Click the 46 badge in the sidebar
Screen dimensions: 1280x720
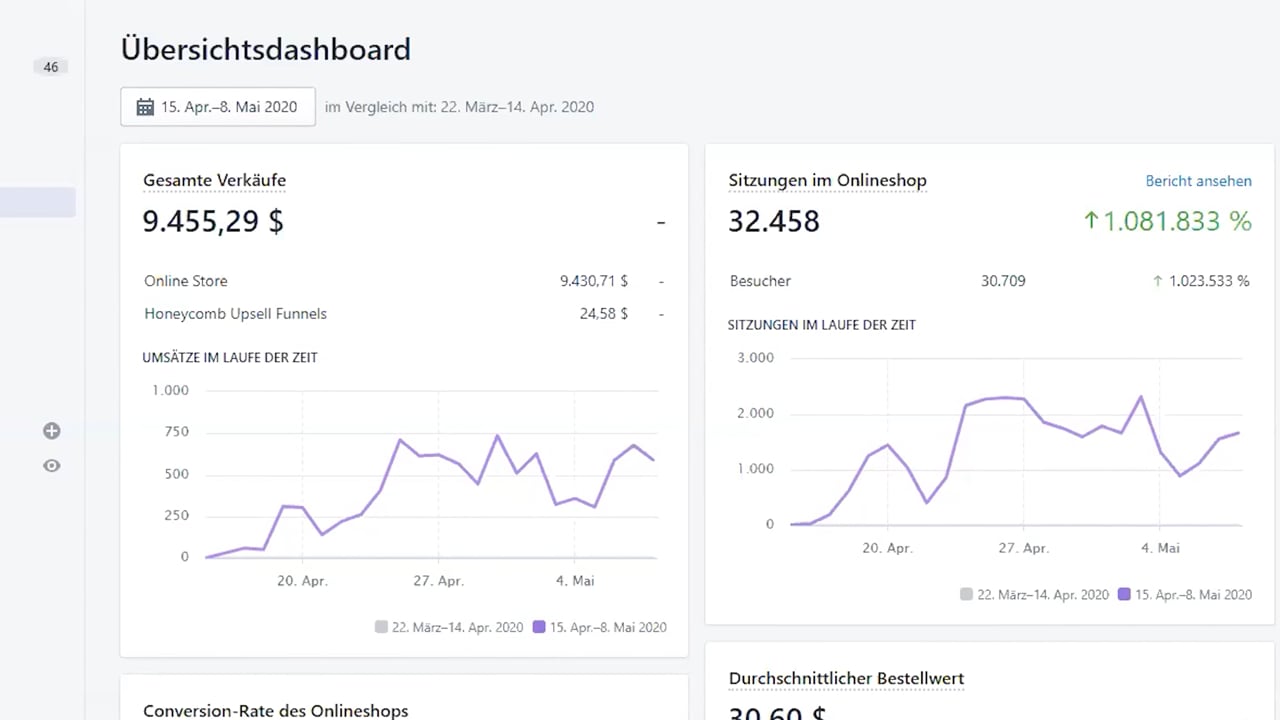[x=51, y=67]
